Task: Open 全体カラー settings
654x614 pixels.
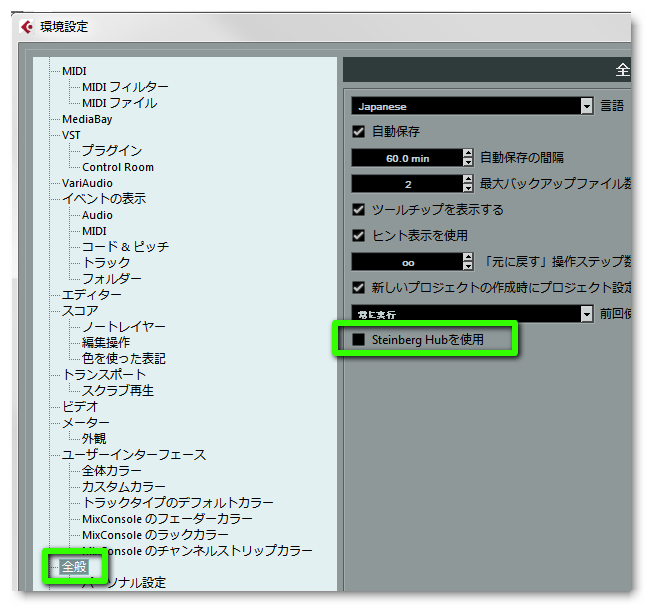Action: pyautogui.click(x=112, y=471)
